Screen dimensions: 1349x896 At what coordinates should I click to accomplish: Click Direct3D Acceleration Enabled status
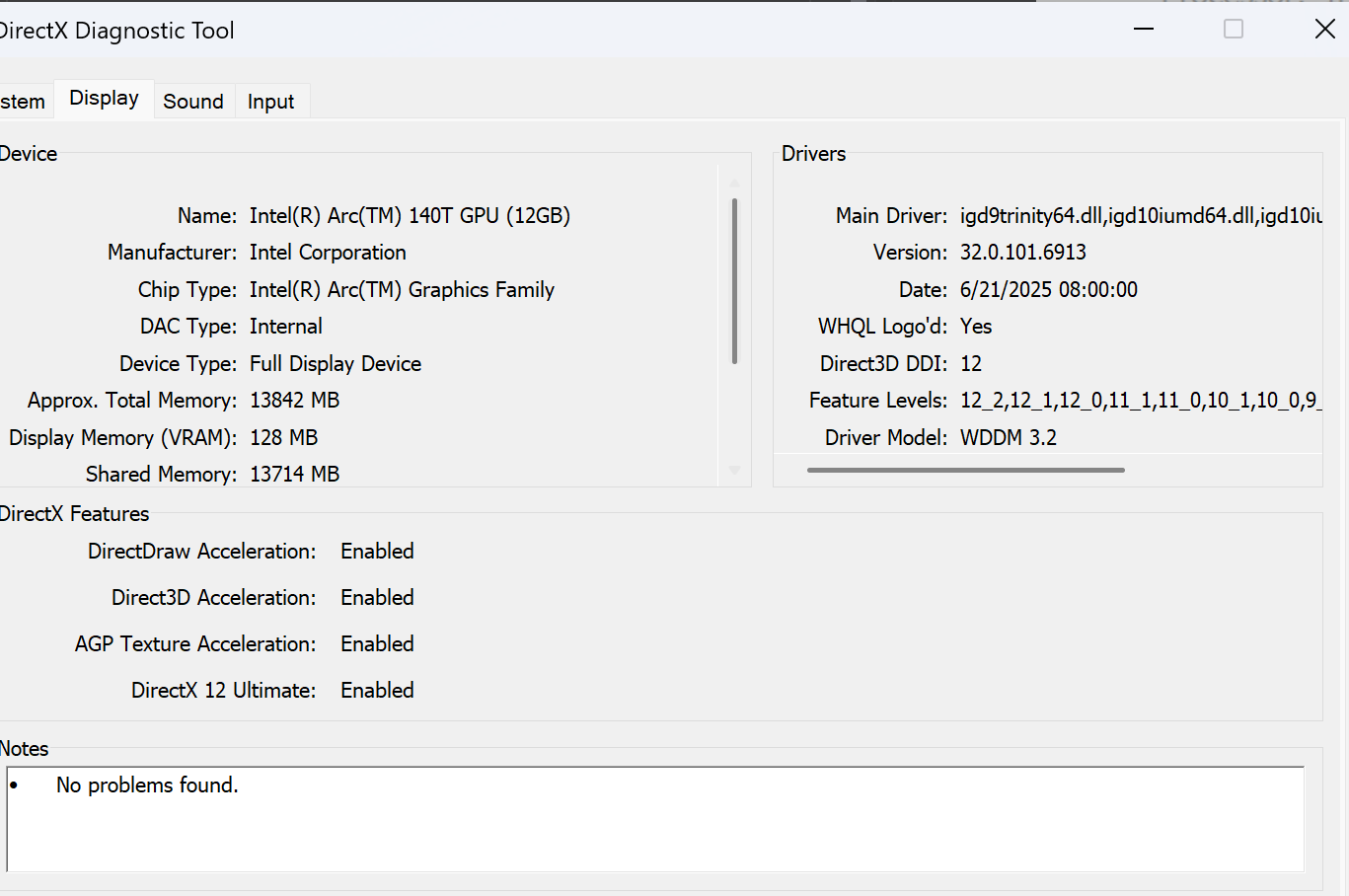click(x=377, y=598)
